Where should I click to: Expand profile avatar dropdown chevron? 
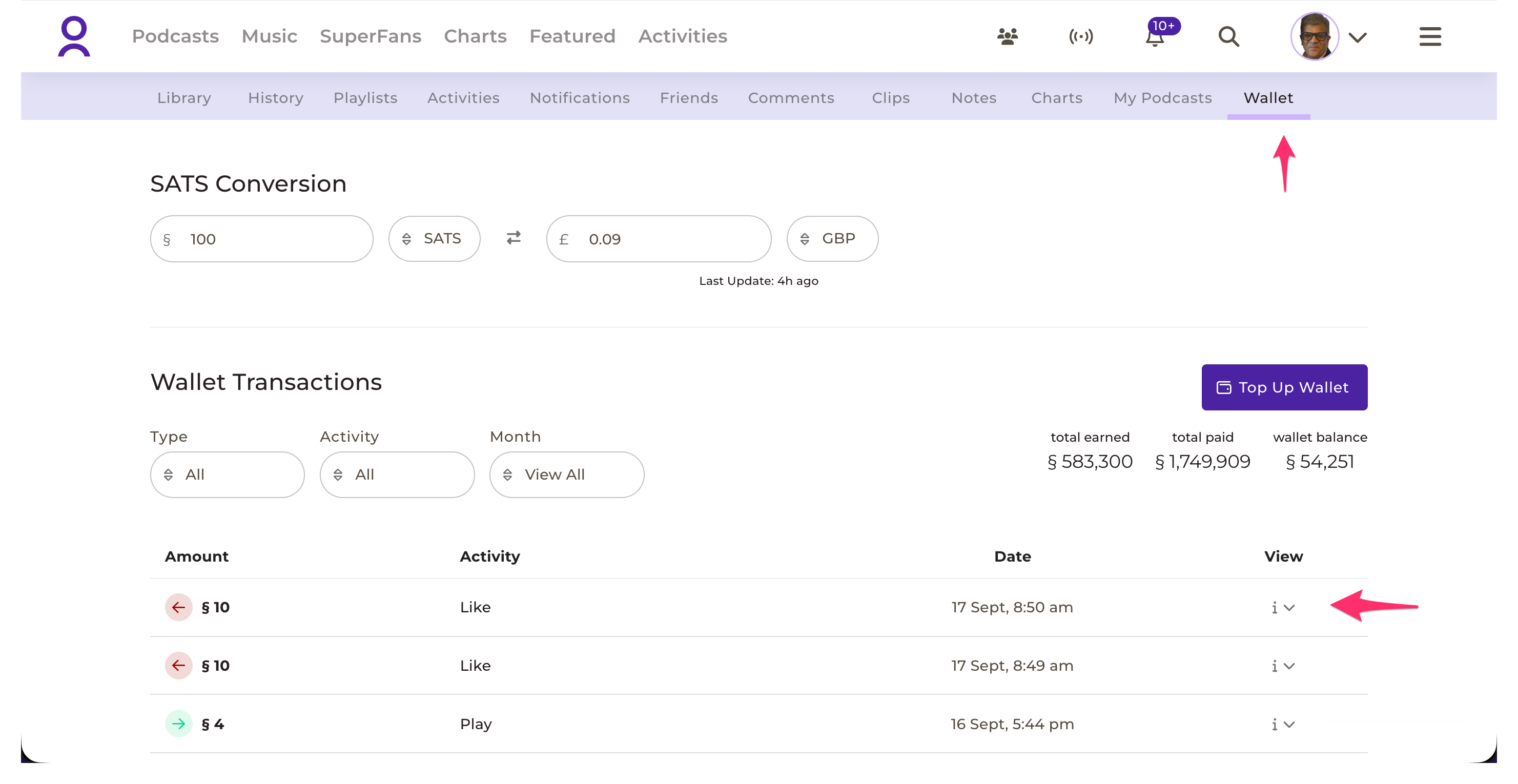1358,38
